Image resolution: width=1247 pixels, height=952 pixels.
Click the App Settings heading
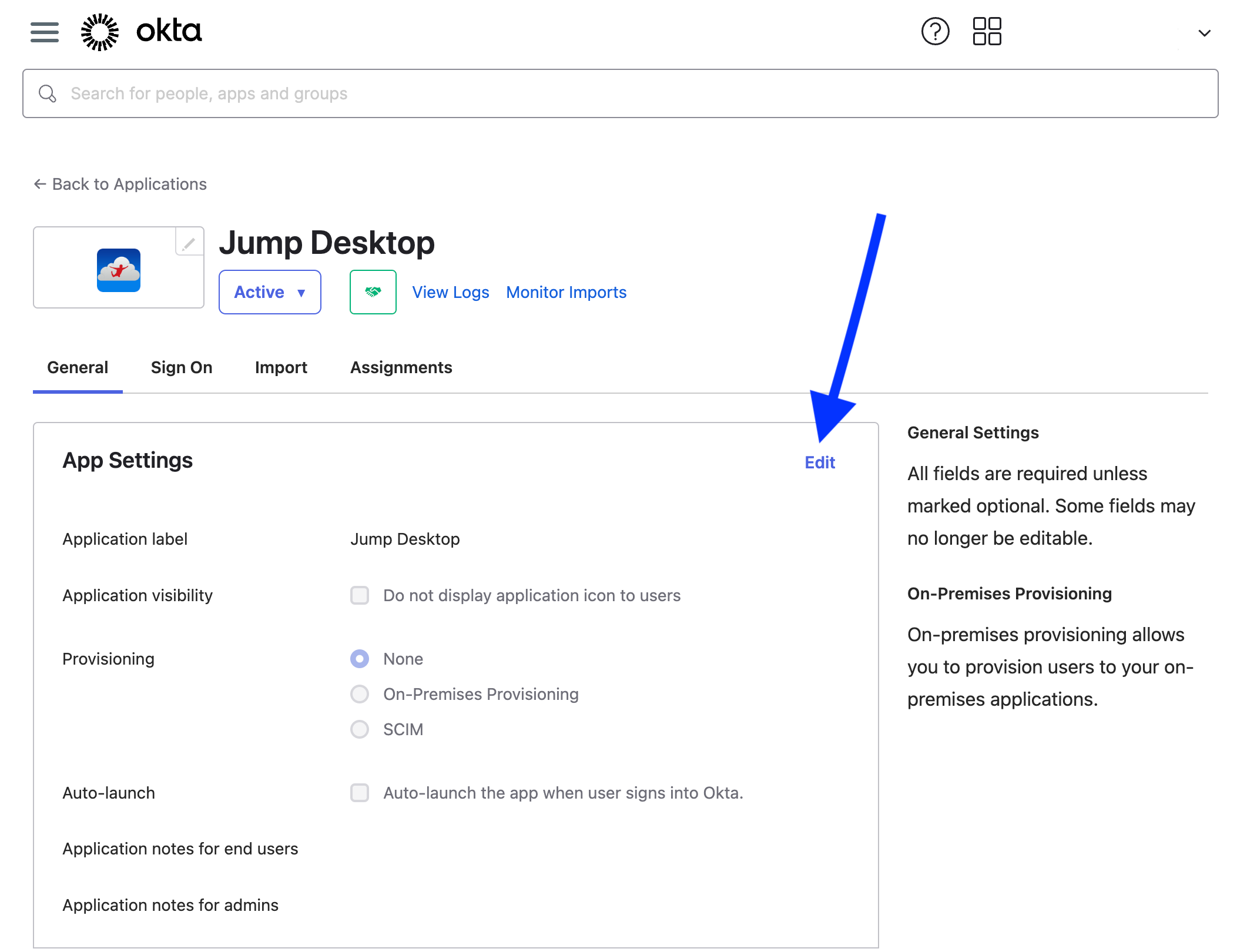pyautogui.click(x=128, y=460)
